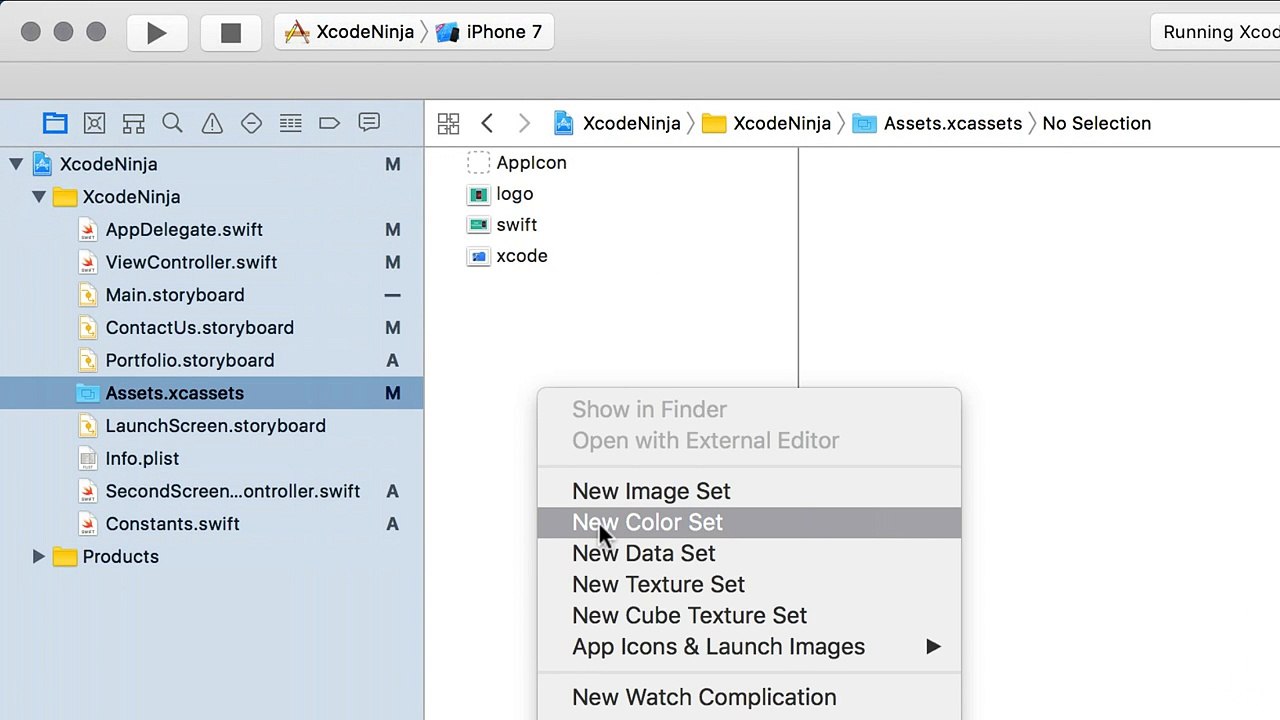Show the Project navigator
Screen dimensions: 1280x720
pyautogui.click(x=55, y=123)
